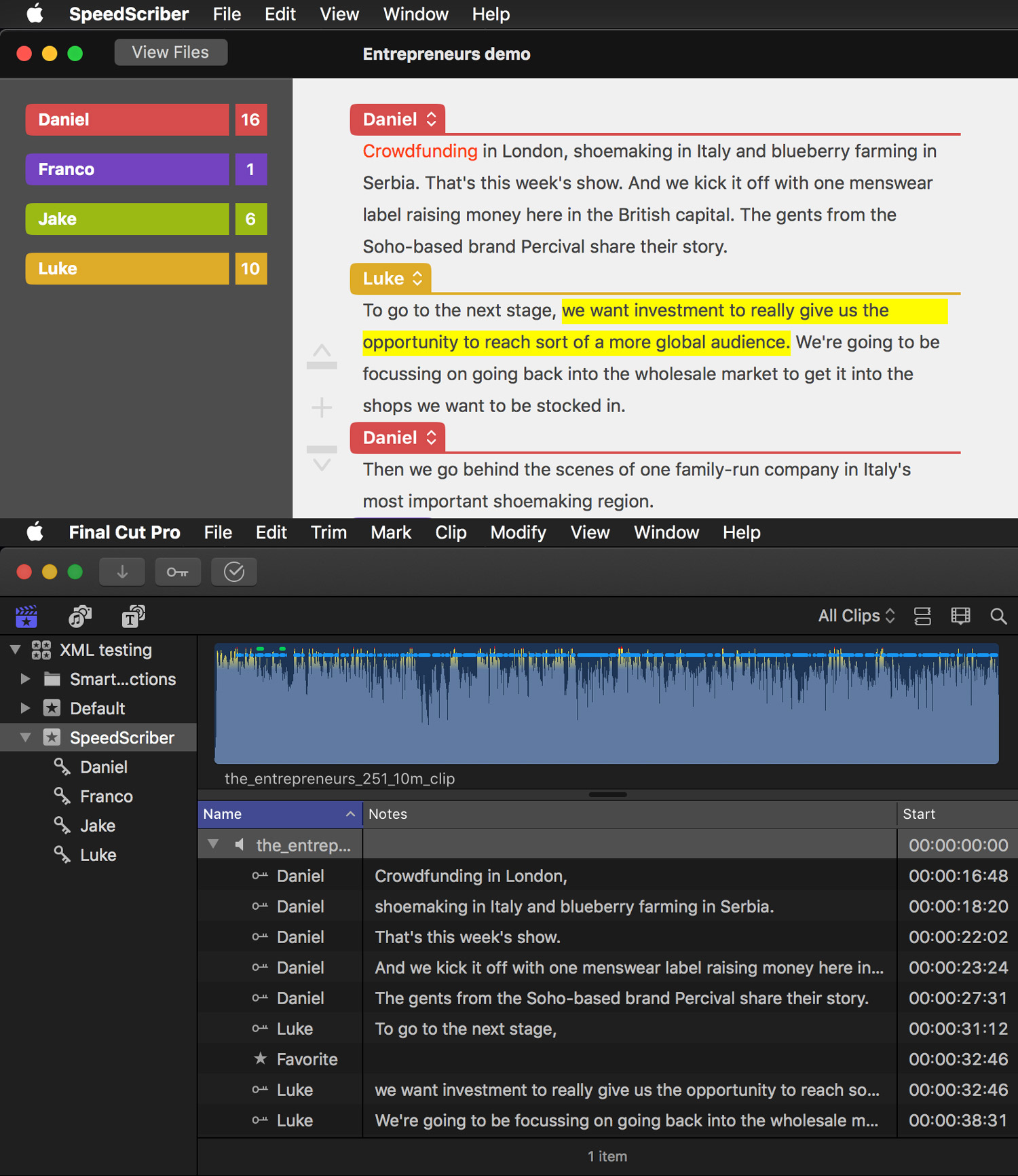1018x1176 pixels.
Task: Select the red Daniel speaker button
Action: click(127, 120)
